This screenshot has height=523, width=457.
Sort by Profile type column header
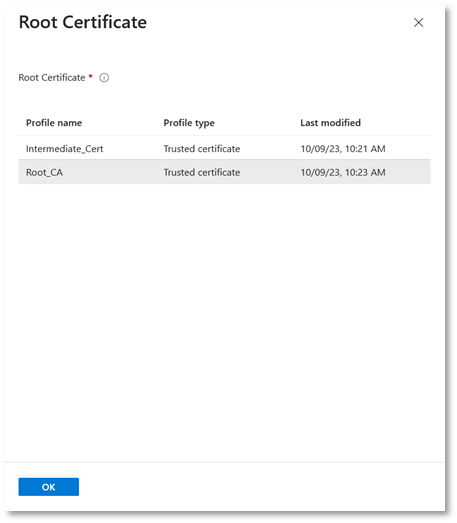click(x=189, y=123)
